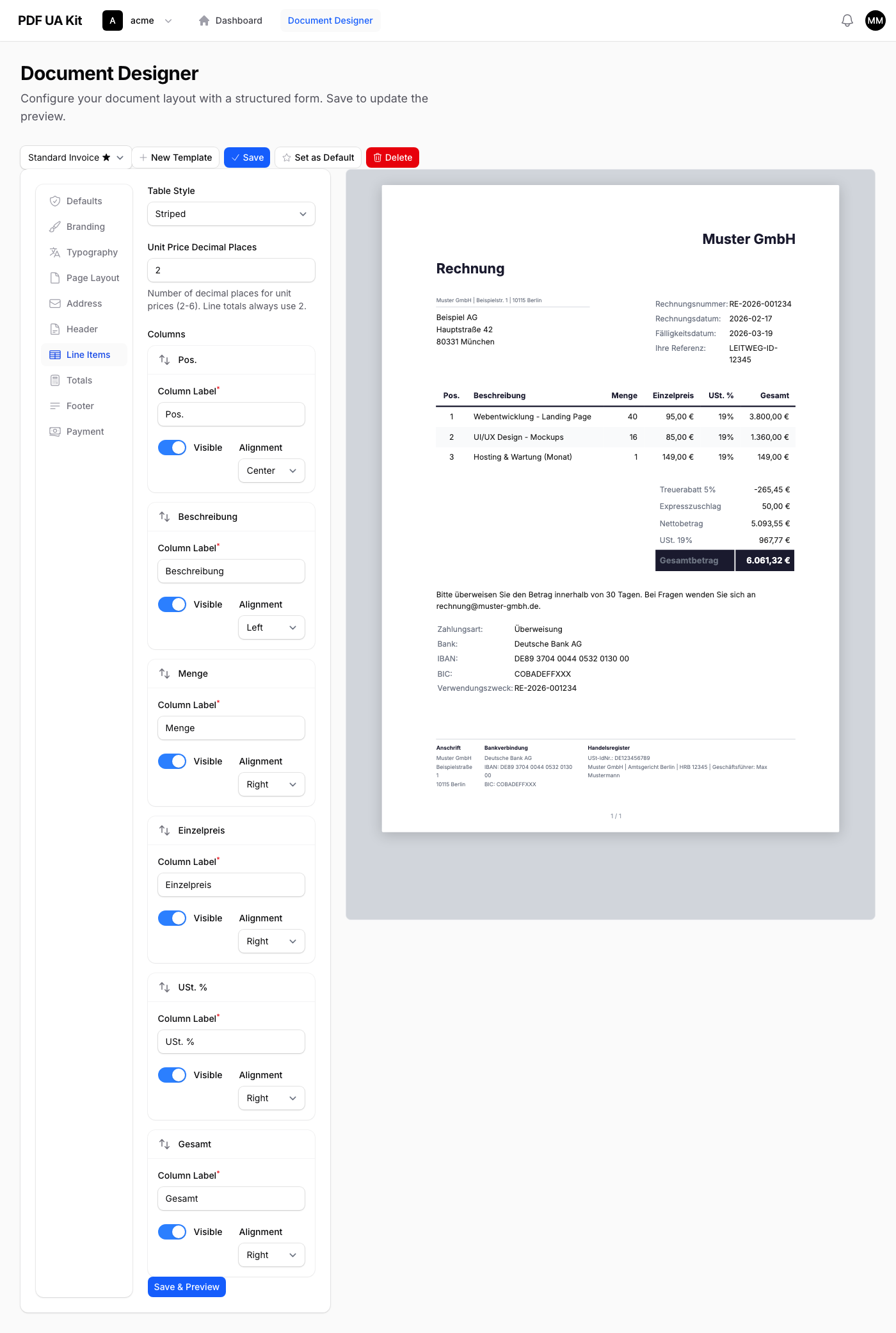This screenshot has width=896, height=1333.
Task: Click the Dashboard home icon
Action: pos(204,20)
